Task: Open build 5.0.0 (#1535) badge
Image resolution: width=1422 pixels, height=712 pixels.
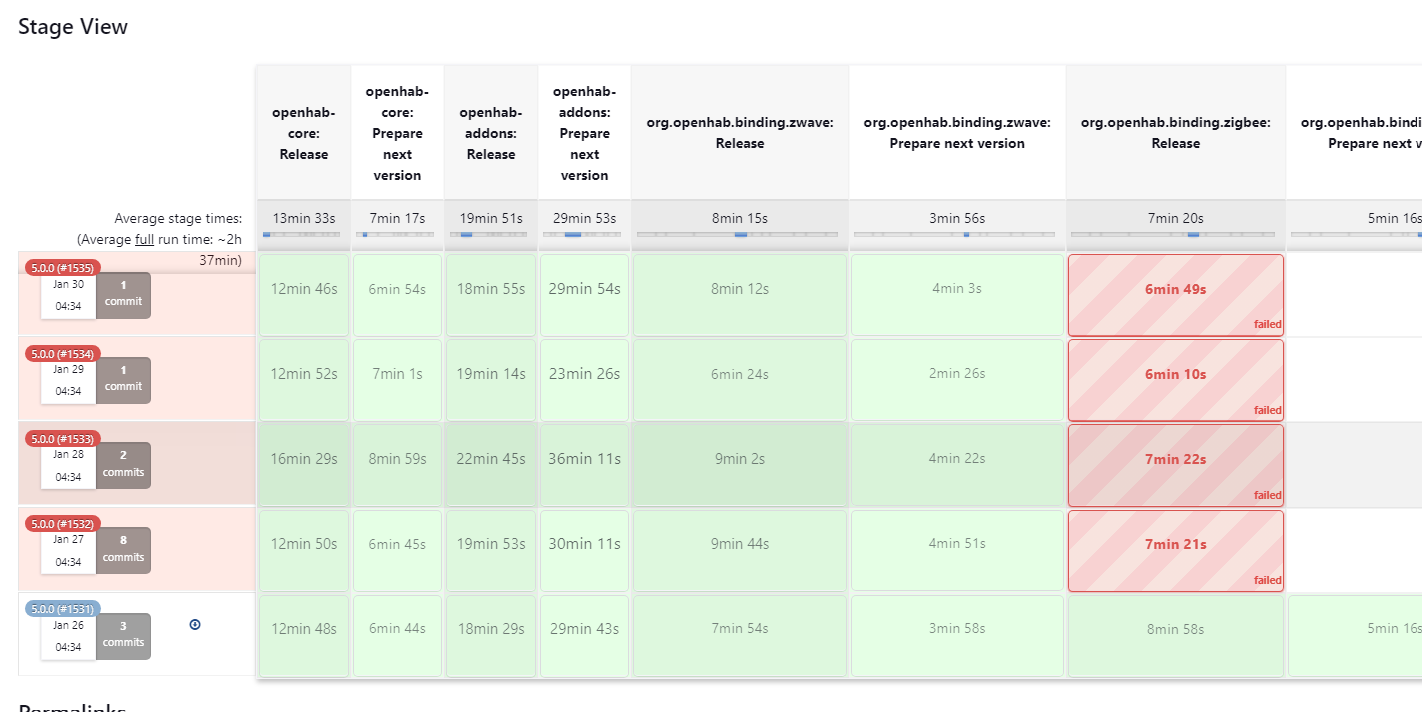Action: (x=62, y=268)
